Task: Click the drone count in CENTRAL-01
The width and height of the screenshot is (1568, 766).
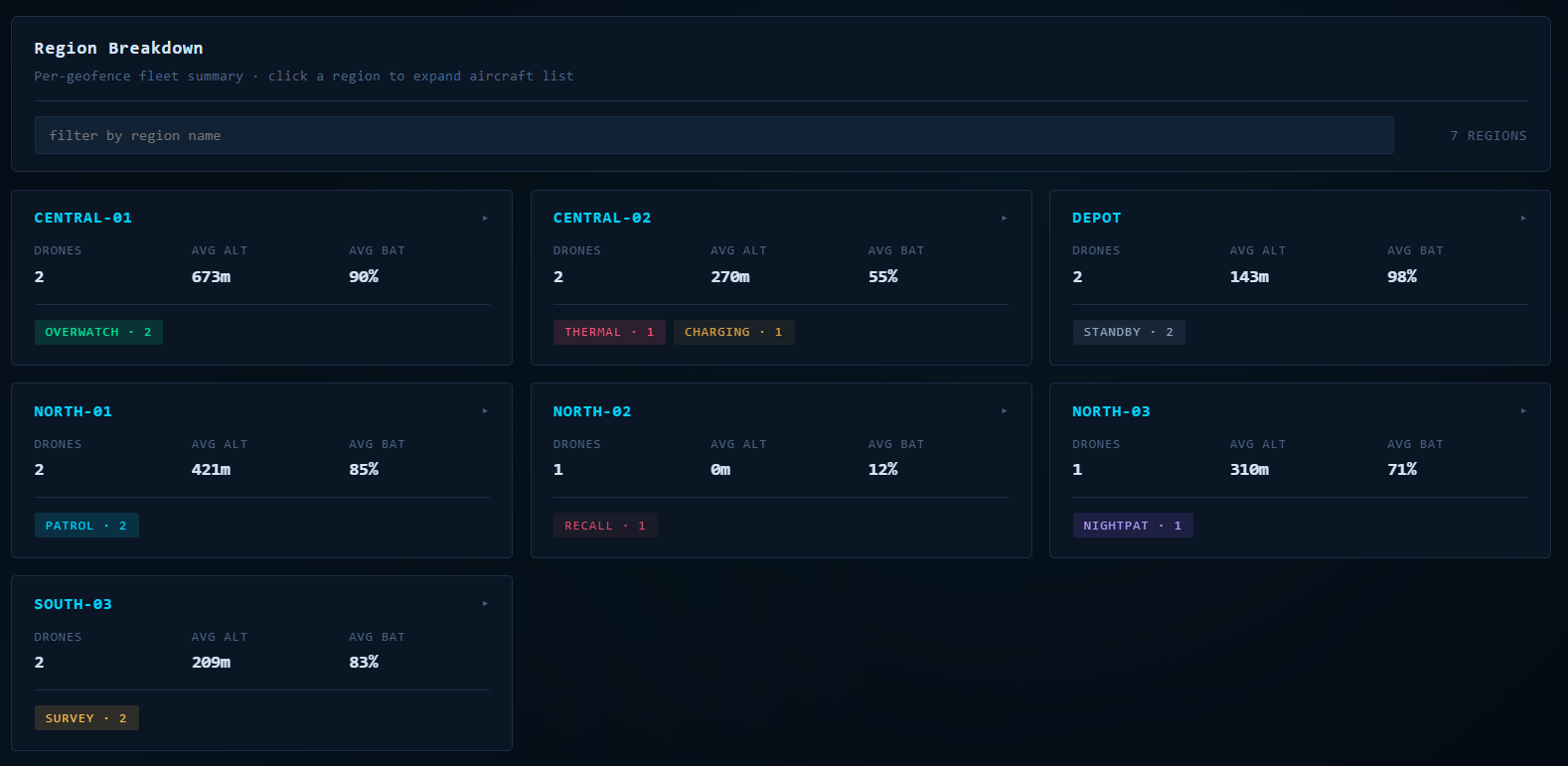Action: coord(39,276)
